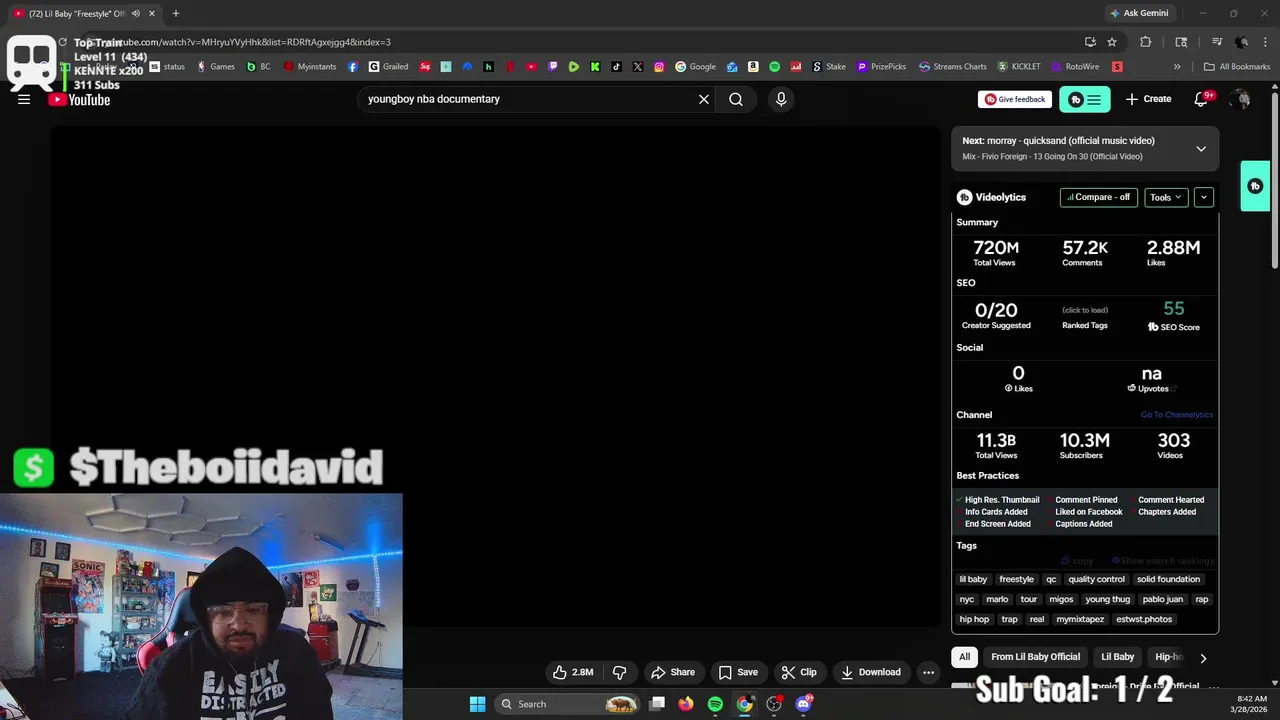This screenshot has height=720, width=1280.
Task: Like the video with thumbs up
Action: (573, 672)
